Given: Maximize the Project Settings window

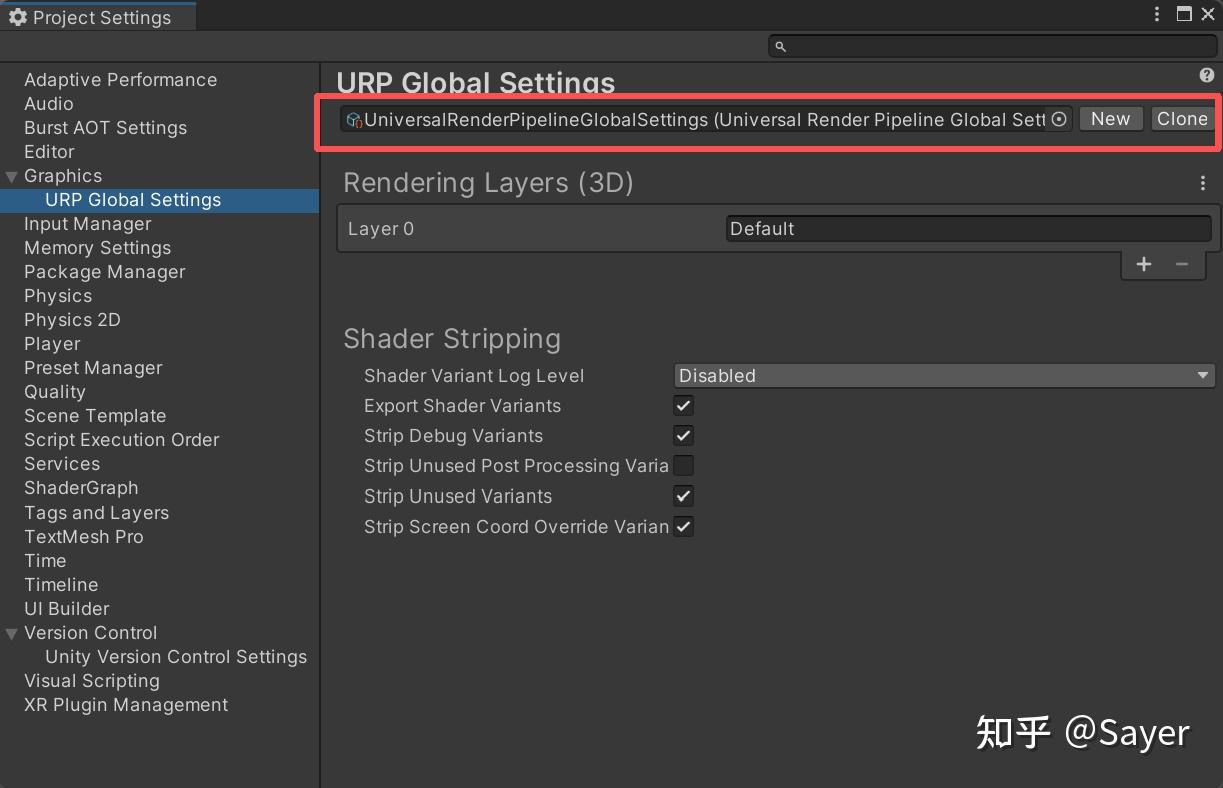Looking at the screenshot, I should pos(1184,14).
